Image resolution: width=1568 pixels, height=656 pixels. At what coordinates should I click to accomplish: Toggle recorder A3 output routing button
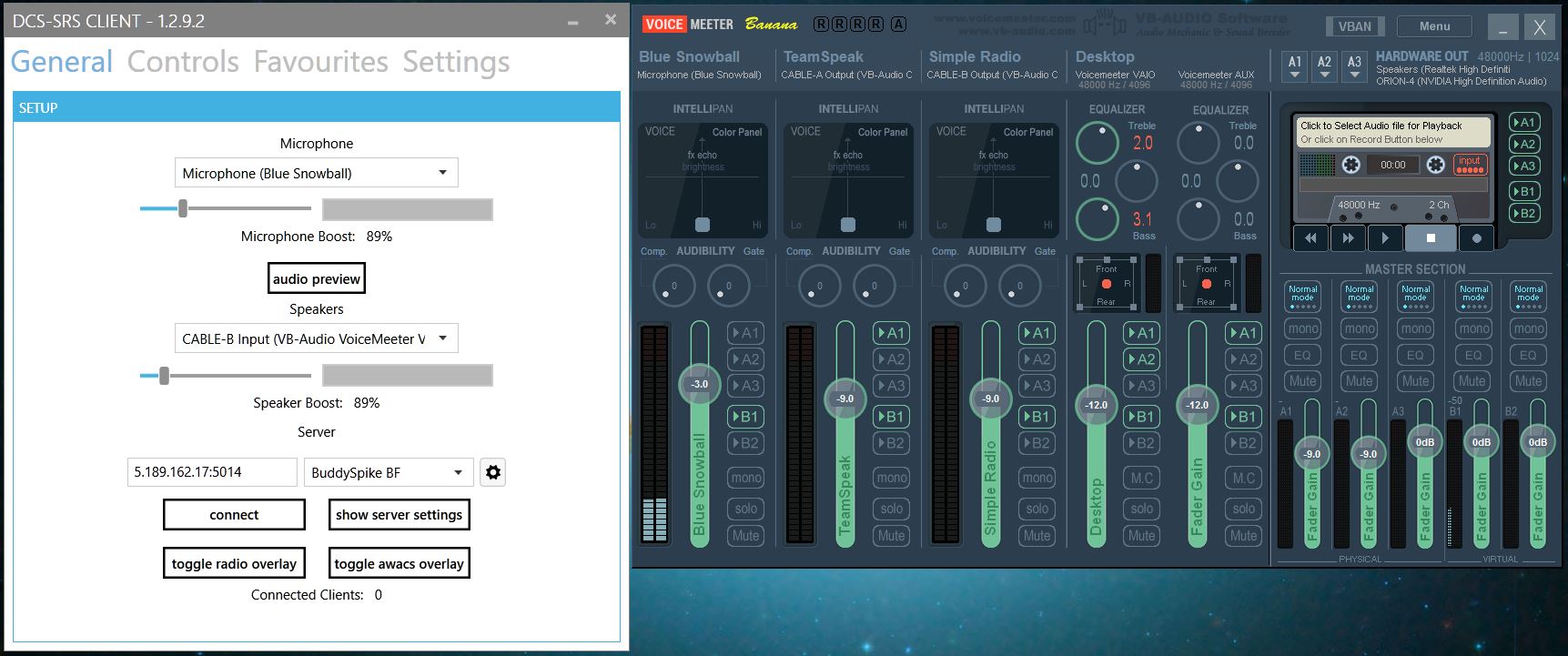tap(1524, 166)
